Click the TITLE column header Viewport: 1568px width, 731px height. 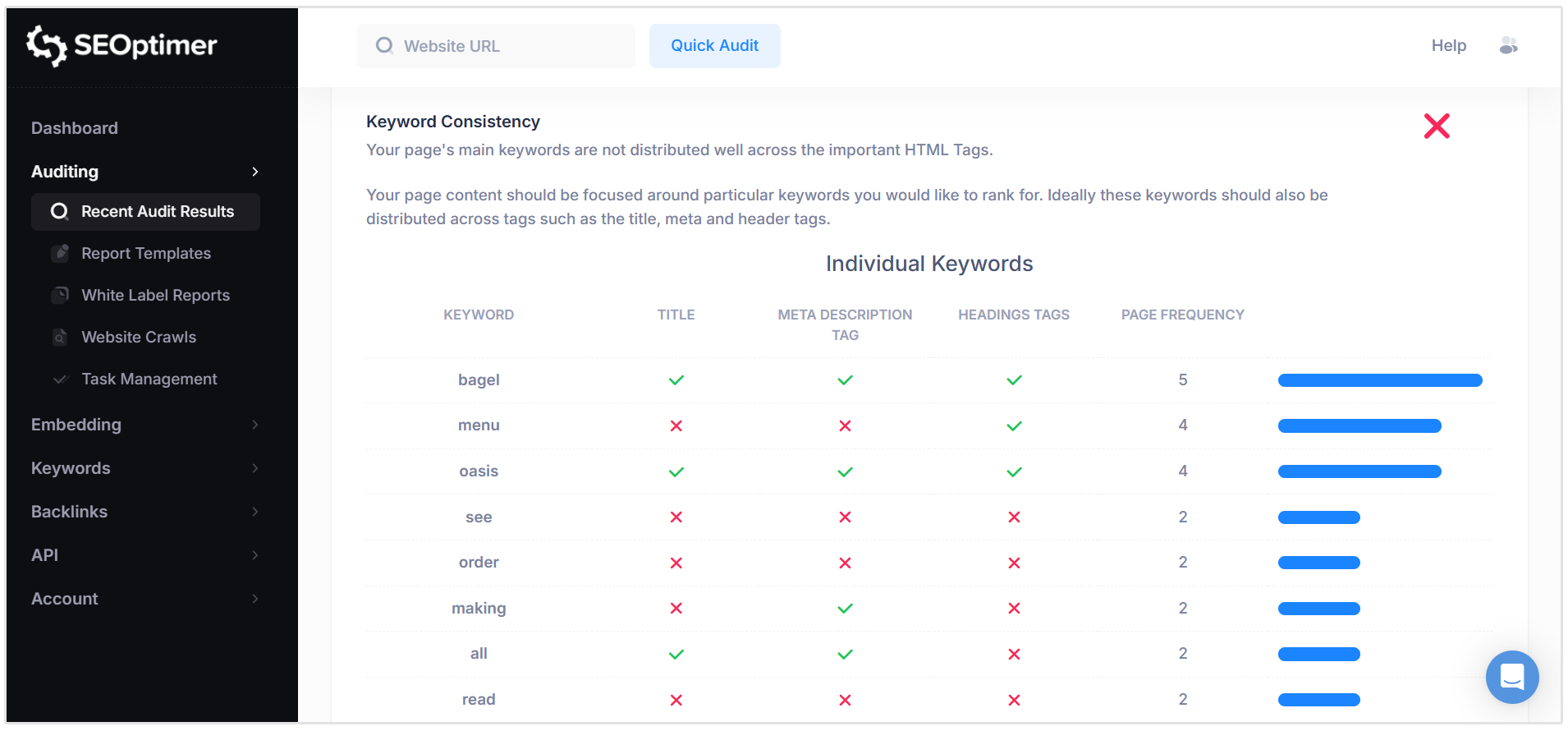click(x=676, y=315)
